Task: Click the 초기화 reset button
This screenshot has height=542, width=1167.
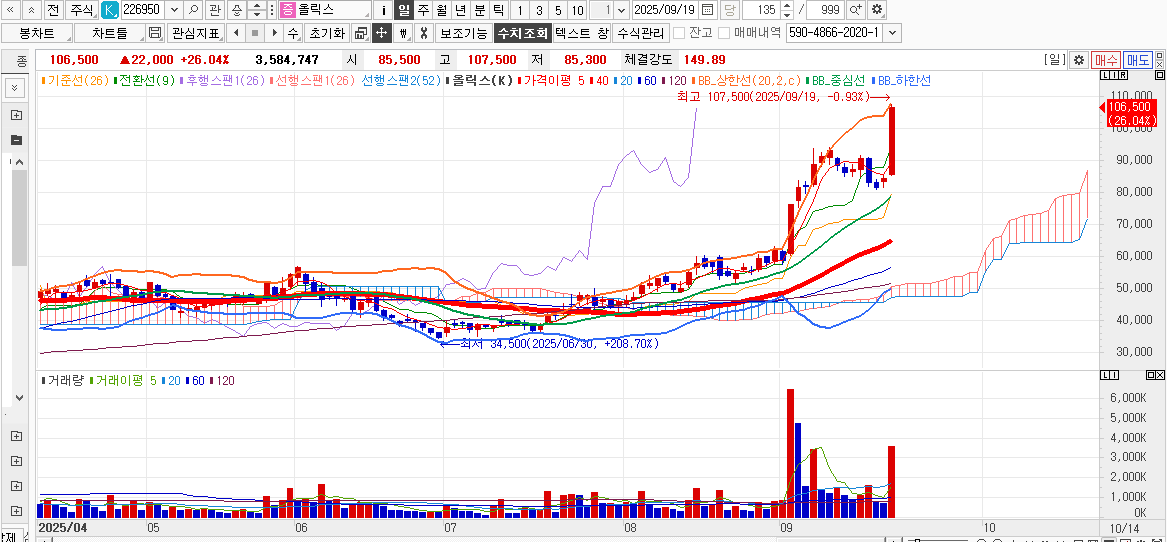Action: 326,33
